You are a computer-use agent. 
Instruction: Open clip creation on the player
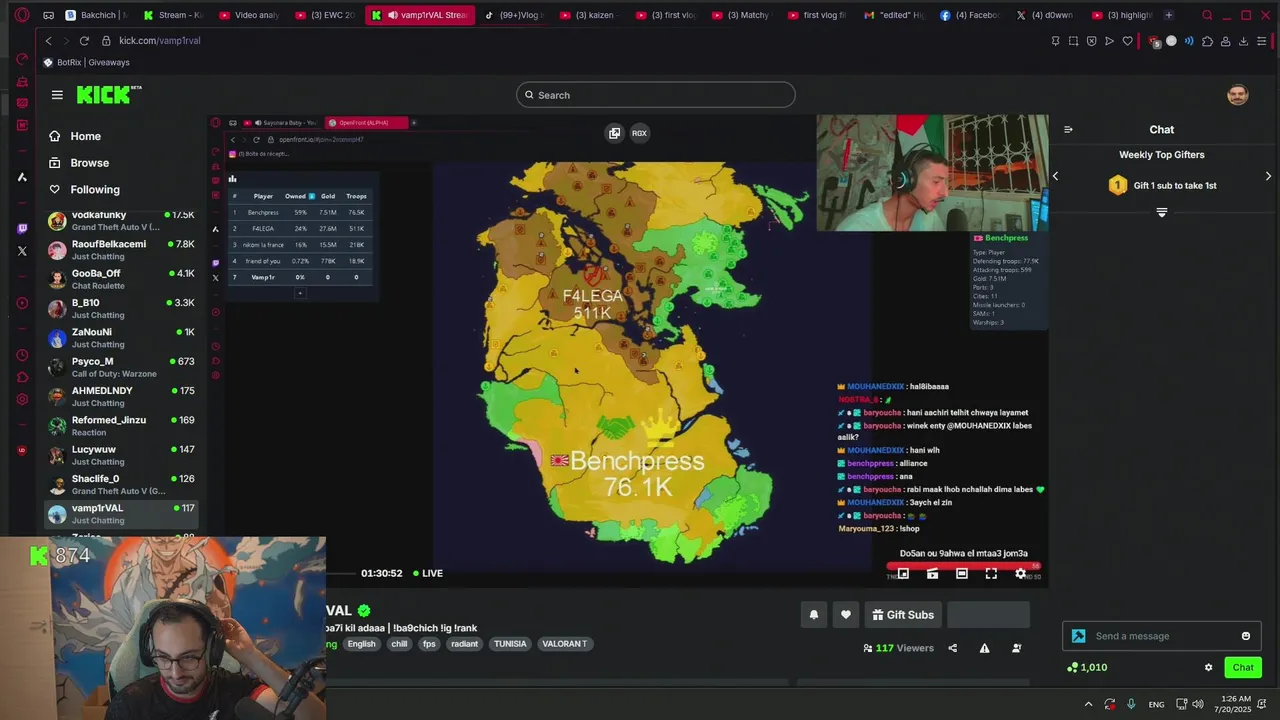[932, 574]
